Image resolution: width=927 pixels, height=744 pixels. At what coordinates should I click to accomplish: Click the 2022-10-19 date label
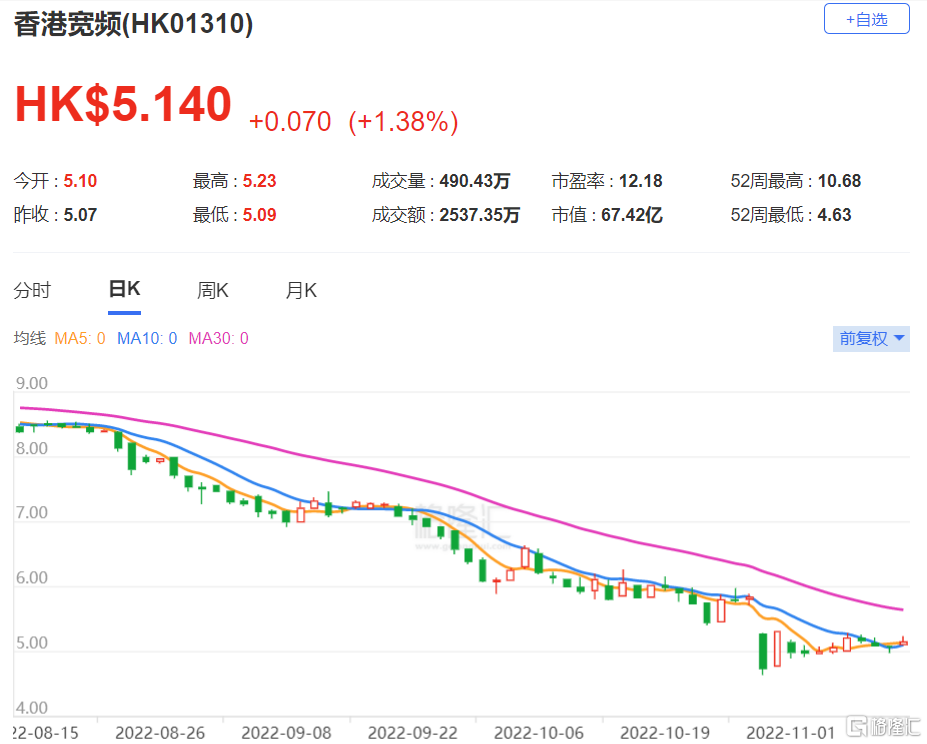point(665,733)
